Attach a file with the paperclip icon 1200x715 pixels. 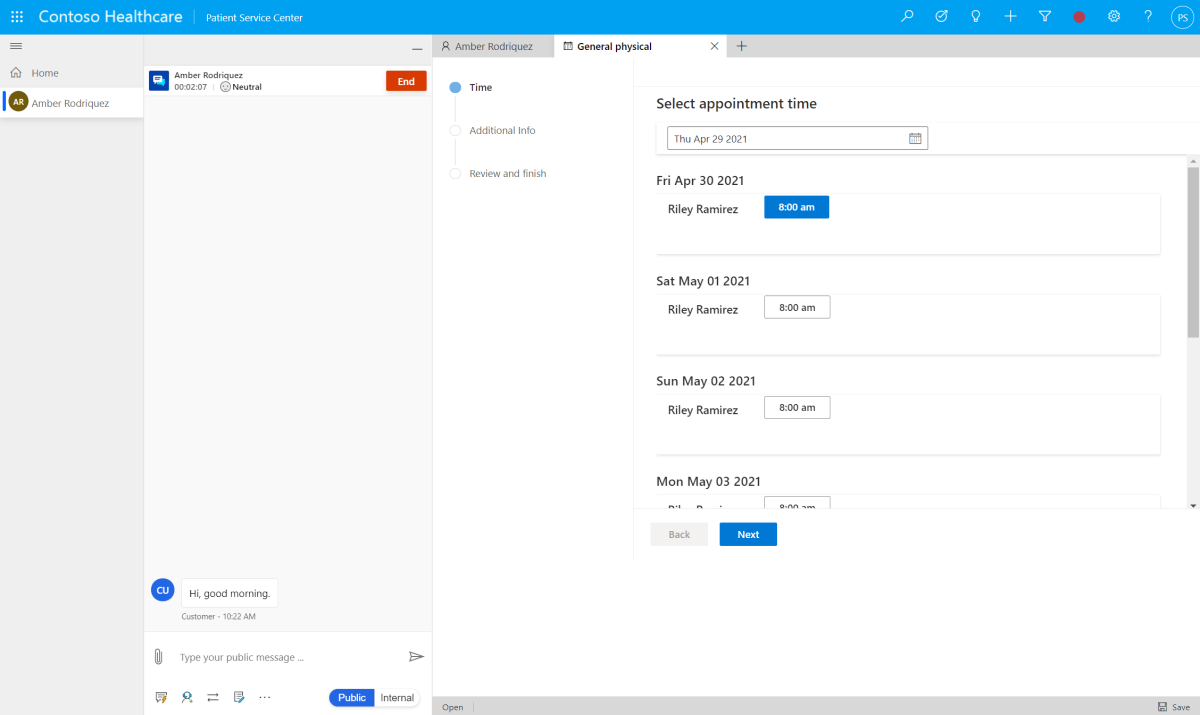pyautogui.click(x=158, y=657)
